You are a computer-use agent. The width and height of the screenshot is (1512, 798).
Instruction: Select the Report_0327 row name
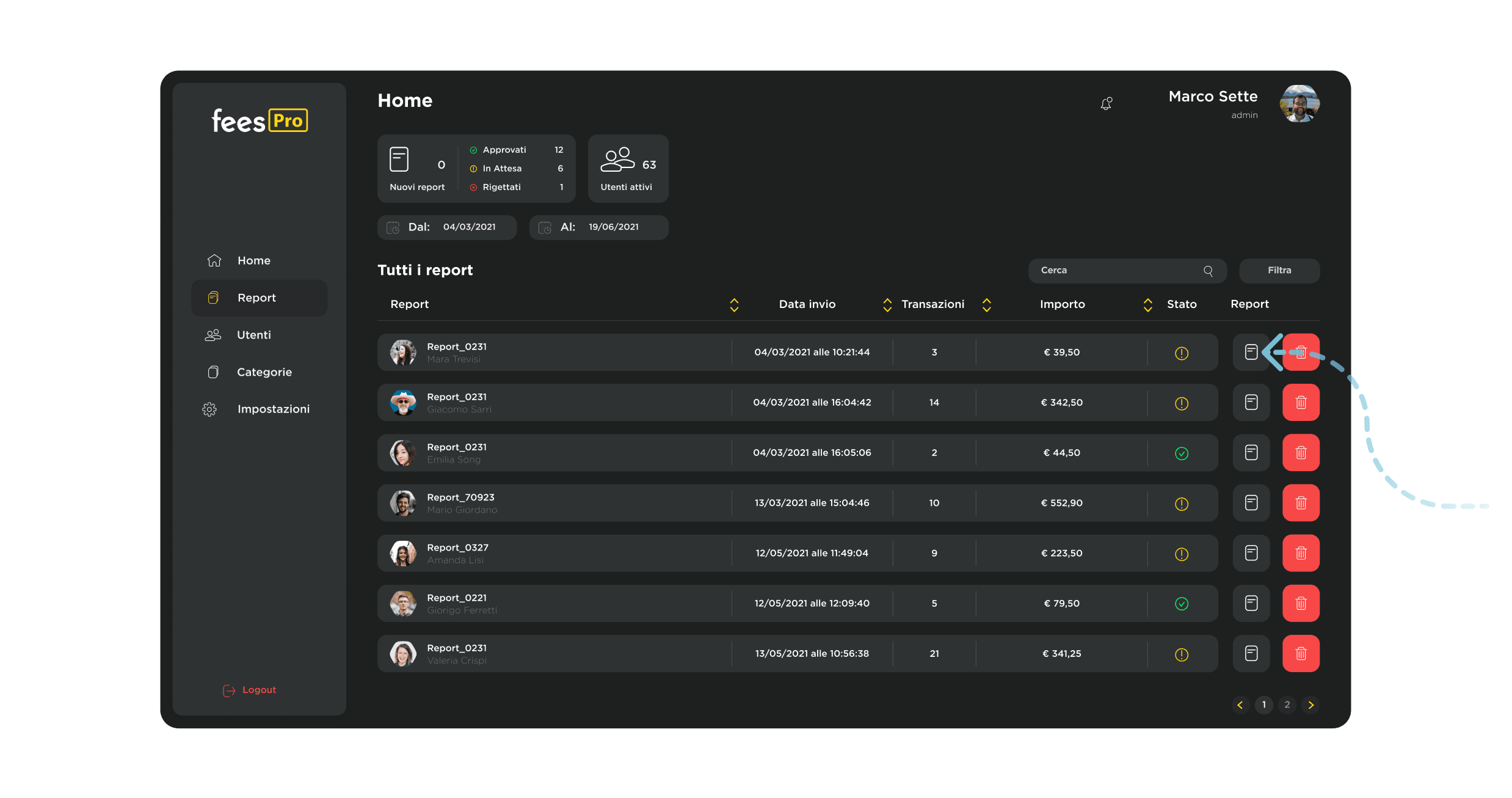click(x=457, y=547)
